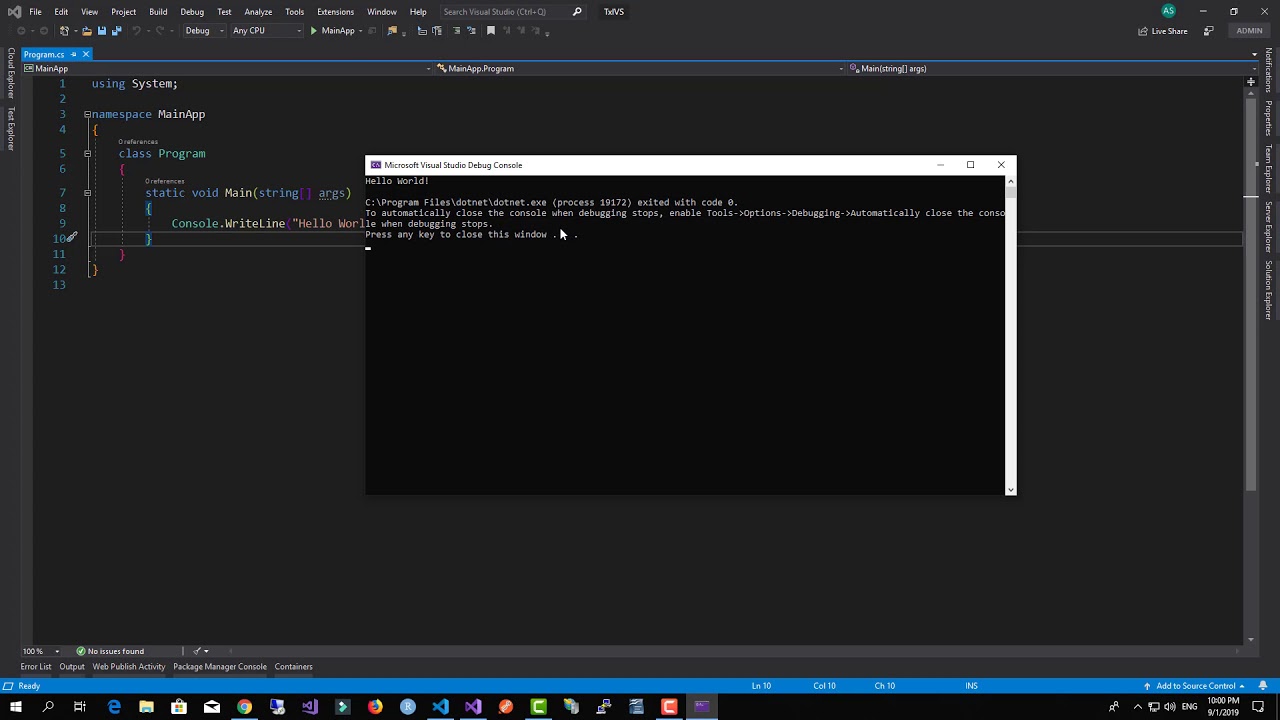Open Visual Studio Code from the taskbar

click(440, 707)
